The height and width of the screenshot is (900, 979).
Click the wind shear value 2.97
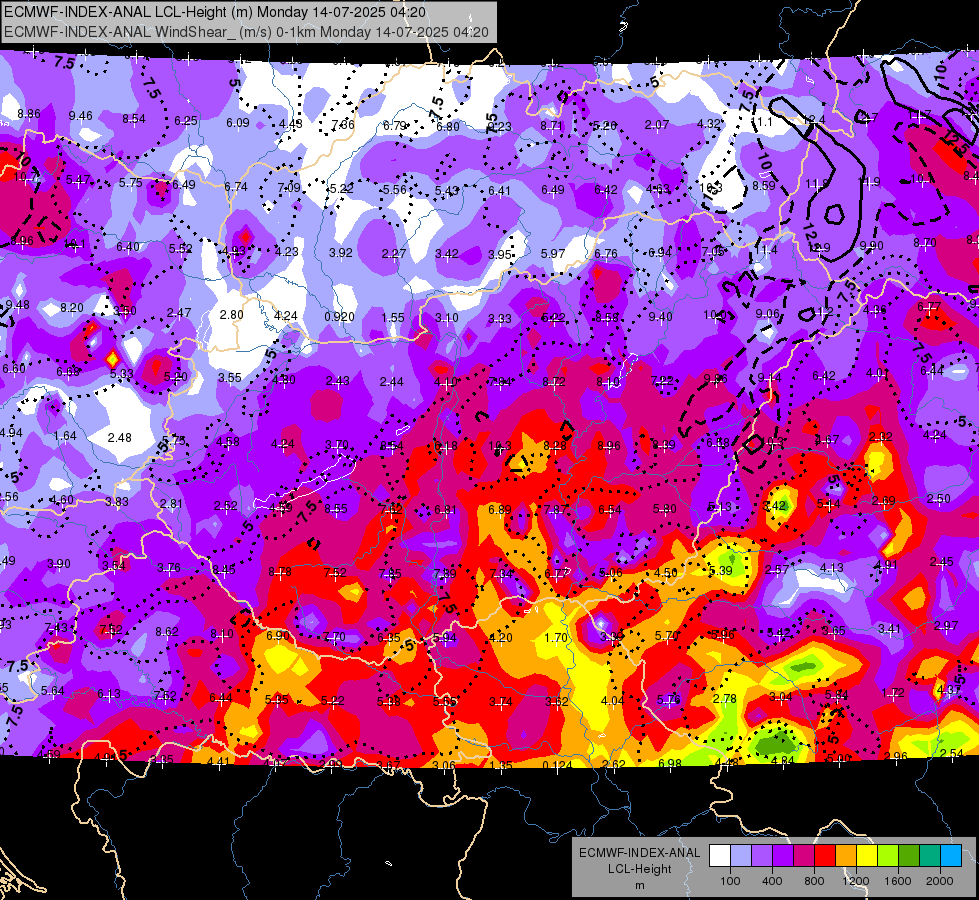[x=946, y=626]
